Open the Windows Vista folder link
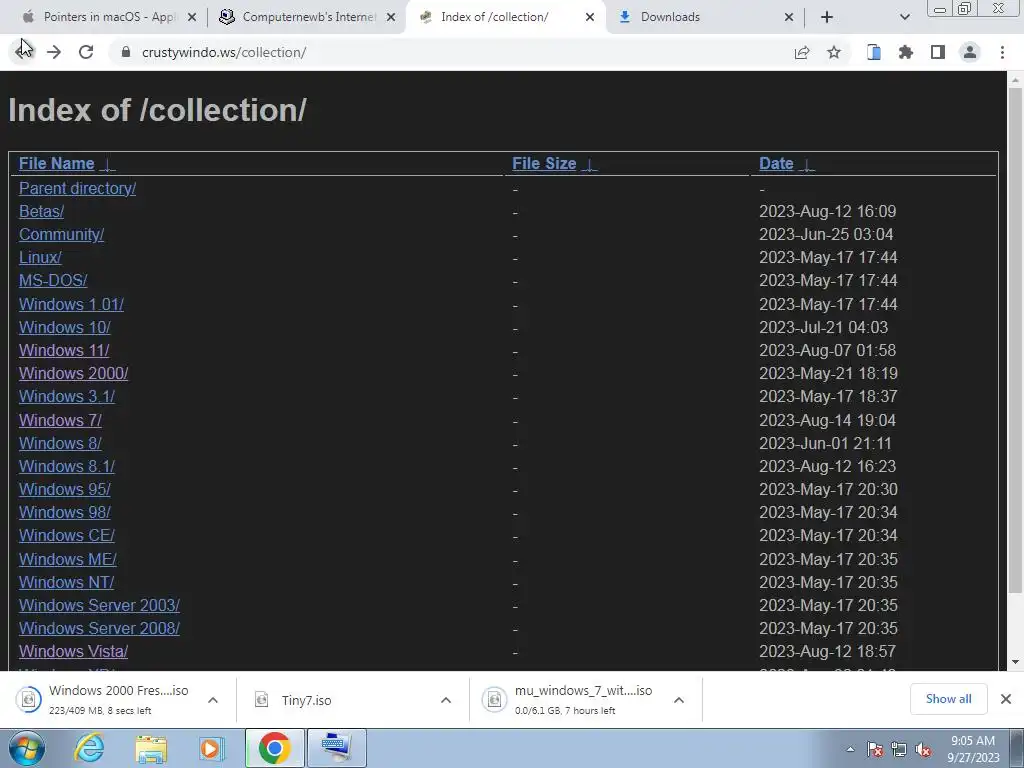1024x768 pixels. click(73, 651)
